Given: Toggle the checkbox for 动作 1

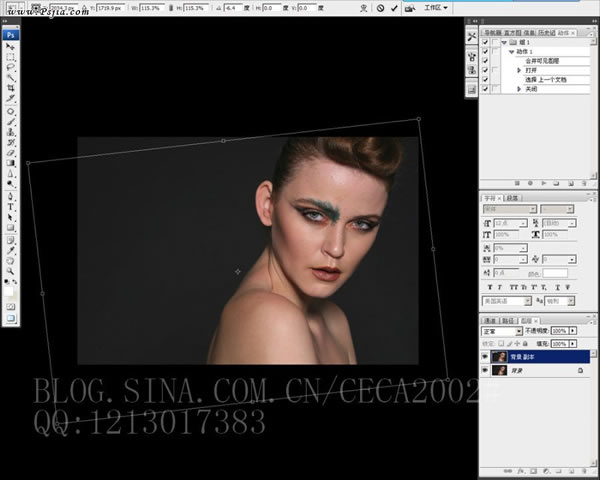Looking at the screenshot, I should (485, 51).
